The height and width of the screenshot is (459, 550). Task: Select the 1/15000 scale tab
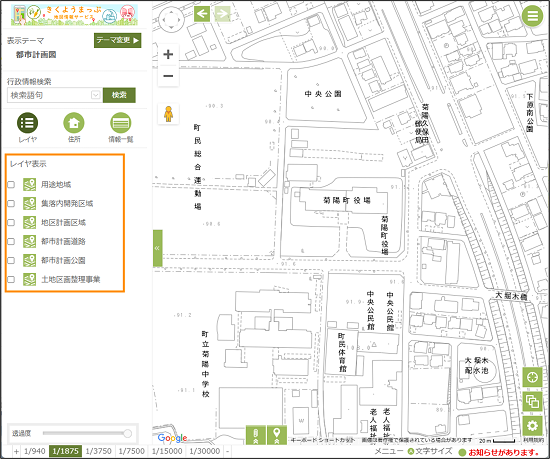point(167,451)
